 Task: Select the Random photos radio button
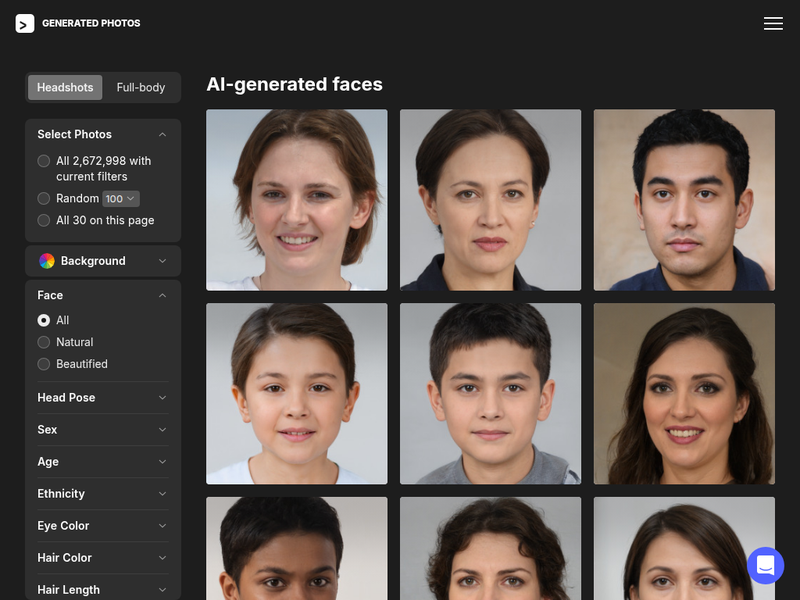click(43, 198)
